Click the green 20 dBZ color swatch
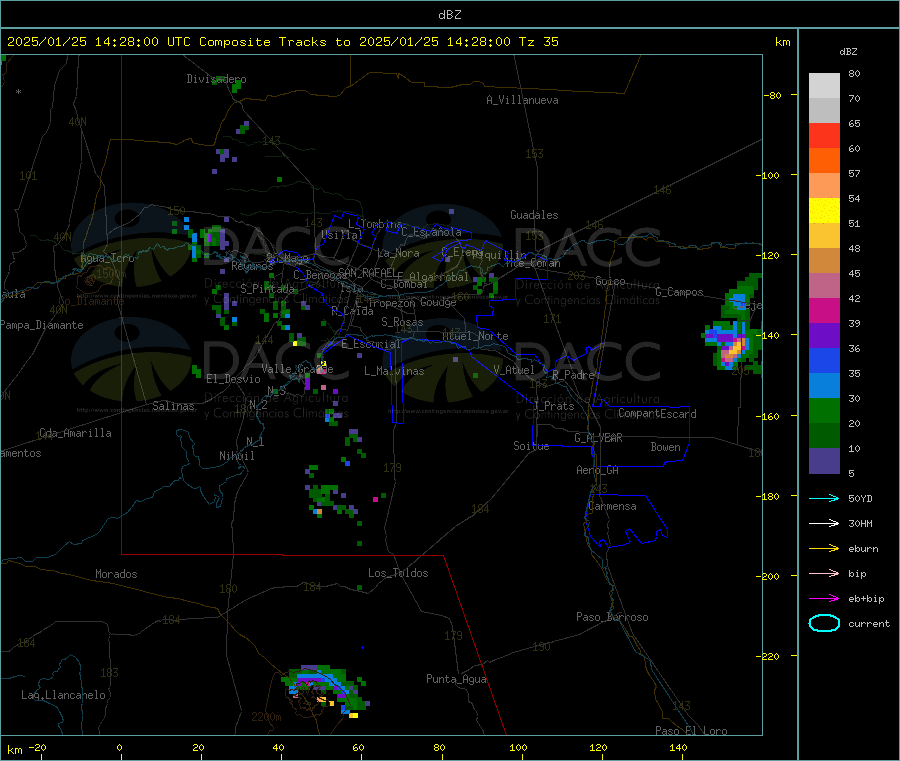Screen dimensions: 900x761 tap(824, 410)
